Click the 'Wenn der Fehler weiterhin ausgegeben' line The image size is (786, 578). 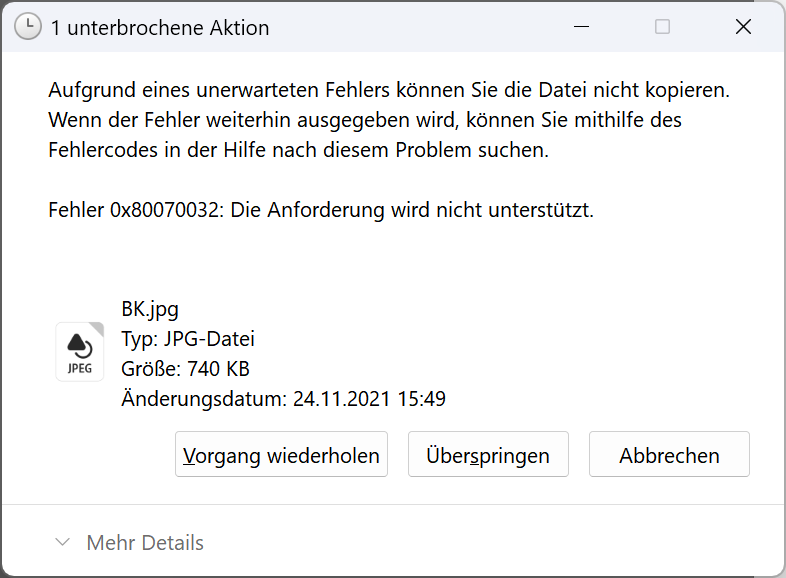[x=364, y=121]
